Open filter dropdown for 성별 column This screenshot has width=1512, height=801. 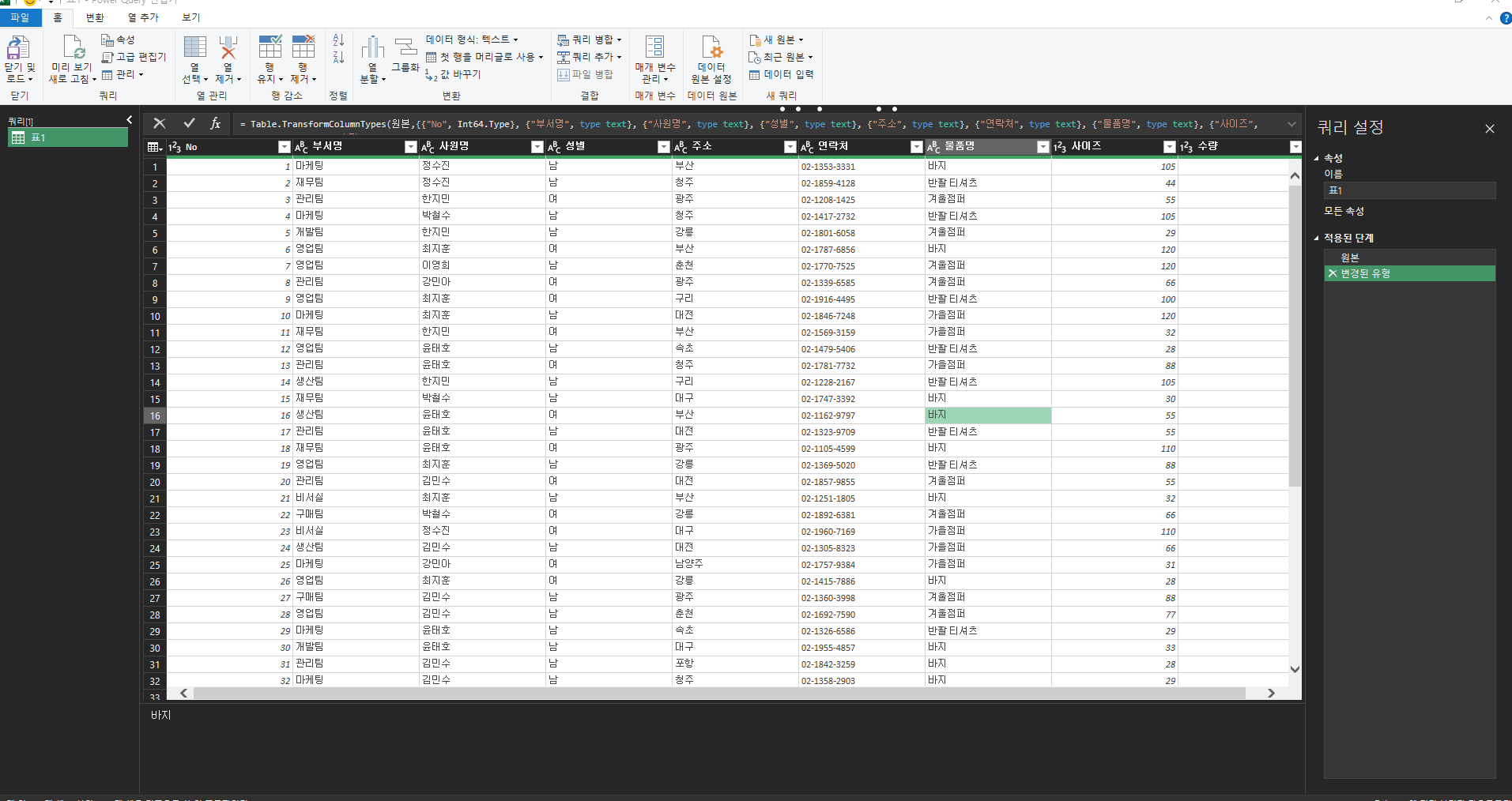click(663, 147)
